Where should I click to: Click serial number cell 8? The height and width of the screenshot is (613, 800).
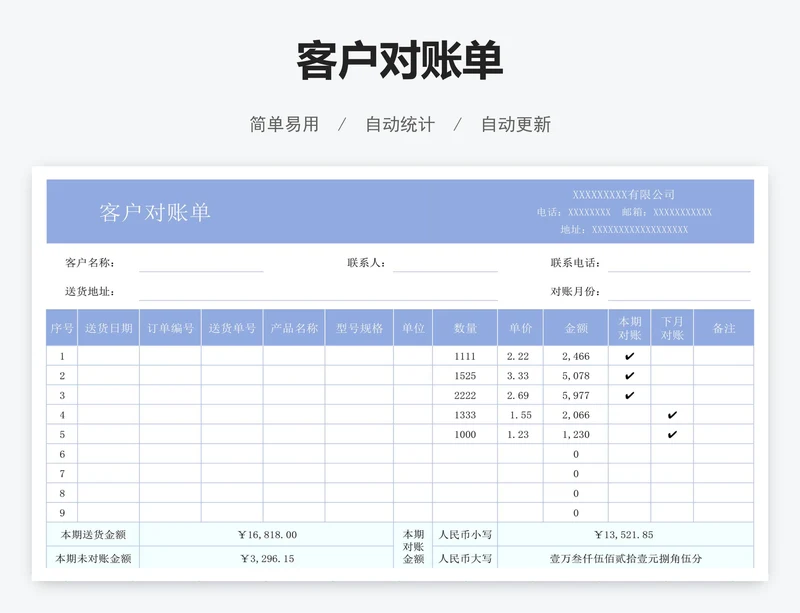[x=62, y=493]
